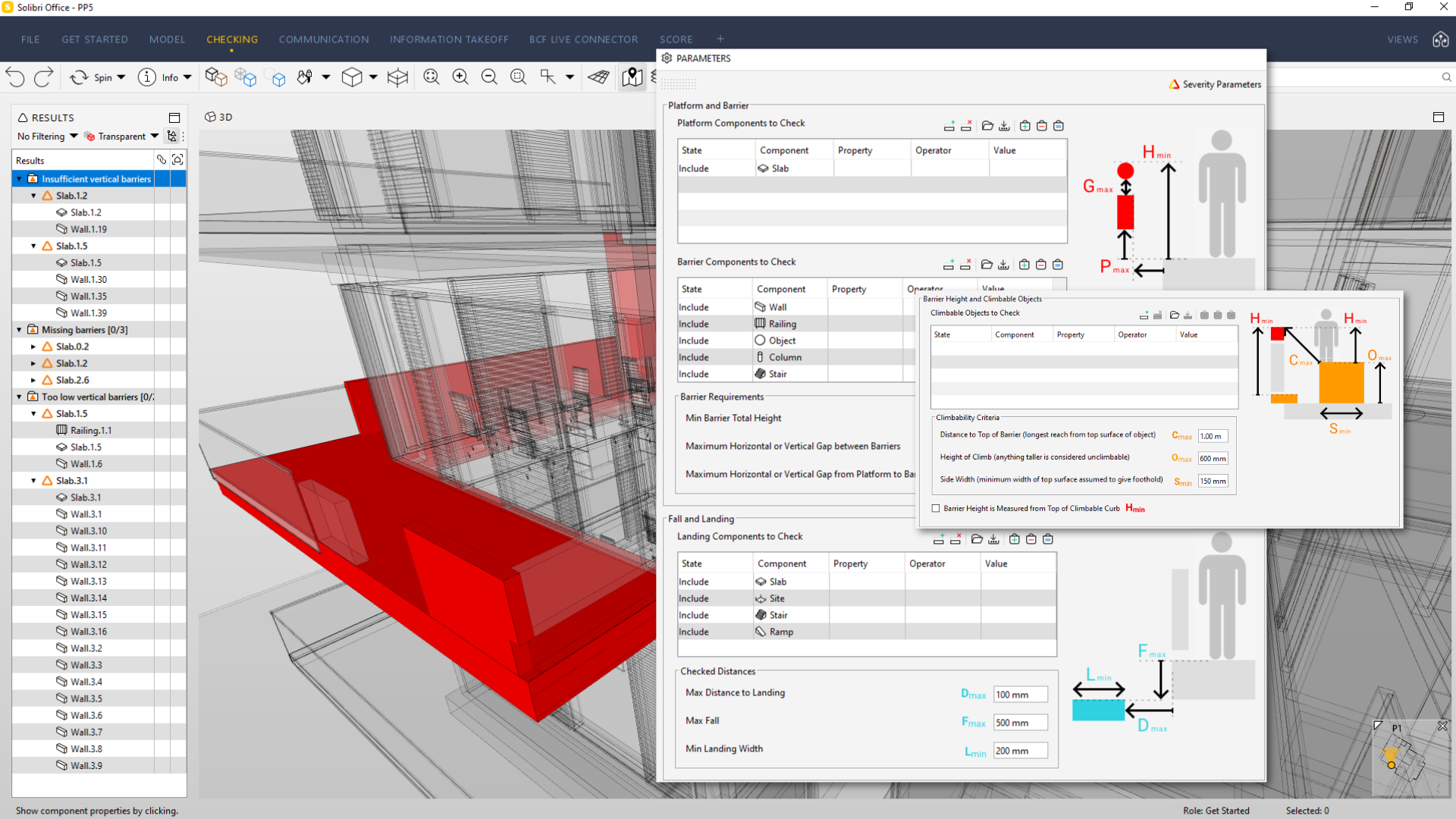Switch to Information Takeoff tab
Image resolution: width=1456 pixels, height=819 pixels.
coord(449,39)
